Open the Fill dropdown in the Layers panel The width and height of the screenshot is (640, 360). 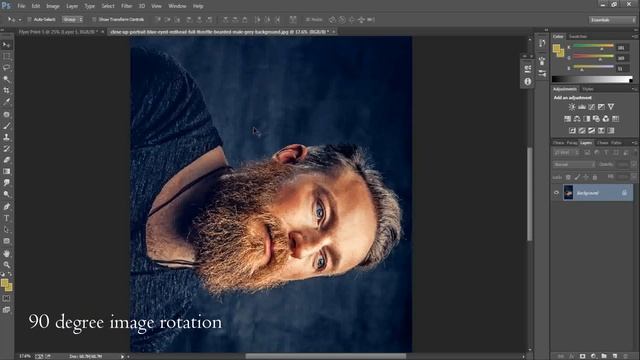coord(633,177)
